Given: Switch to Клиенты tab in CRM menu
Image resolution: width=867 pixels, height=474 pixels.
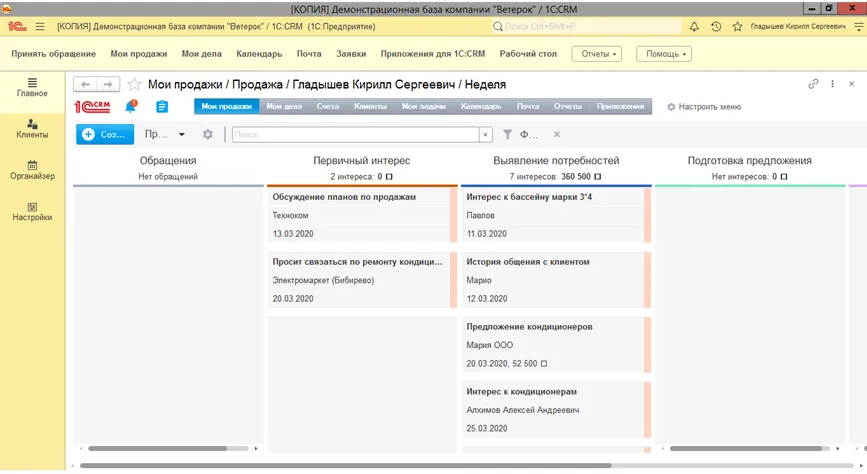Looking at the screenshot, I should 370,106.
